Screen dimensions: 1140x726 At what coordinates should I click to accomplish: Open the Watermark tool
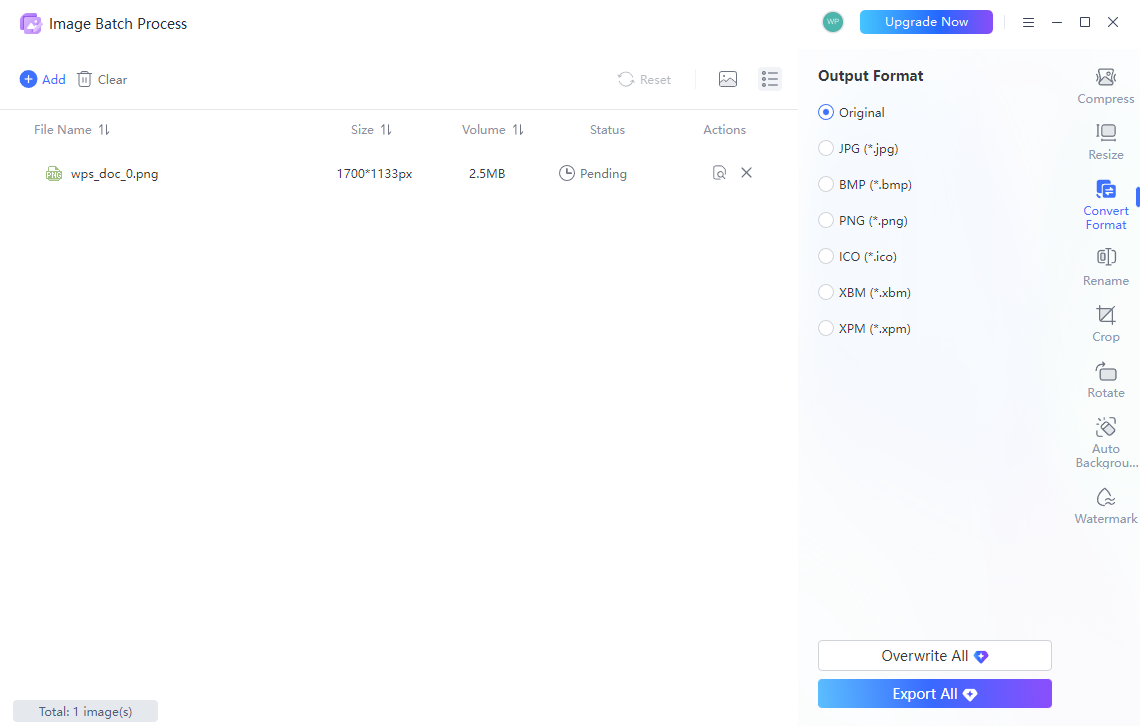[x=1105, y=506]
